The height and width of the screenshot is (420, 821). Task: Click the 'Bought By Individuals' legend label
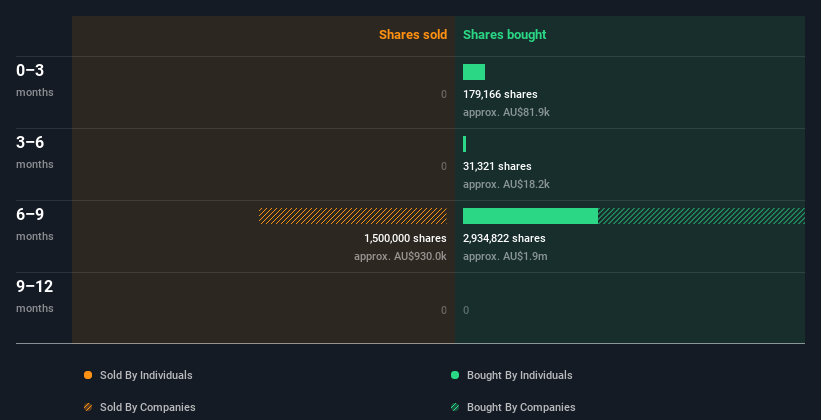pos(519,375)
